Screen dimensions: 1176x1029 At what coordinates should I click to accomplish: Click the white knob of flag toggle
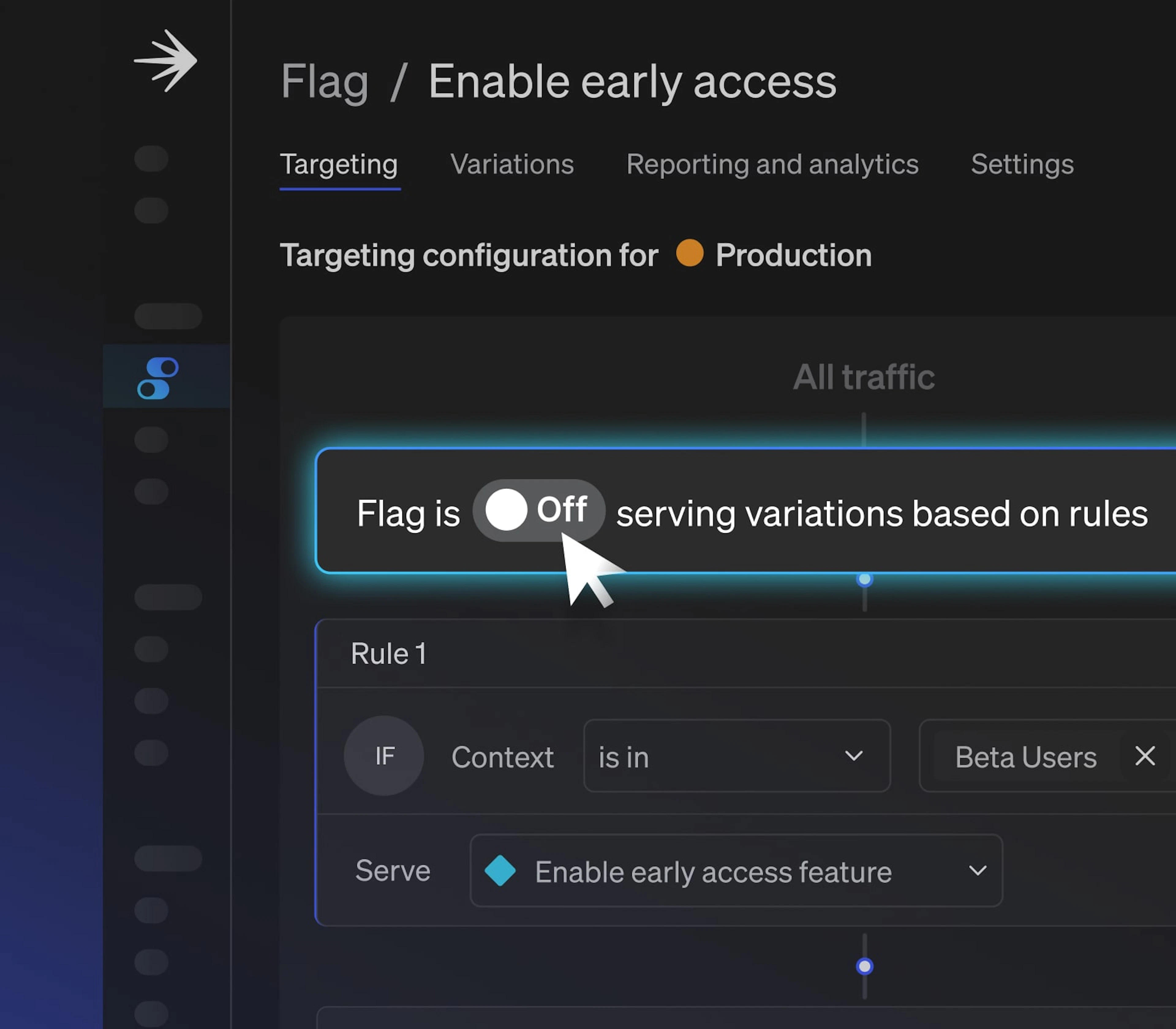[x=506, y=510]
